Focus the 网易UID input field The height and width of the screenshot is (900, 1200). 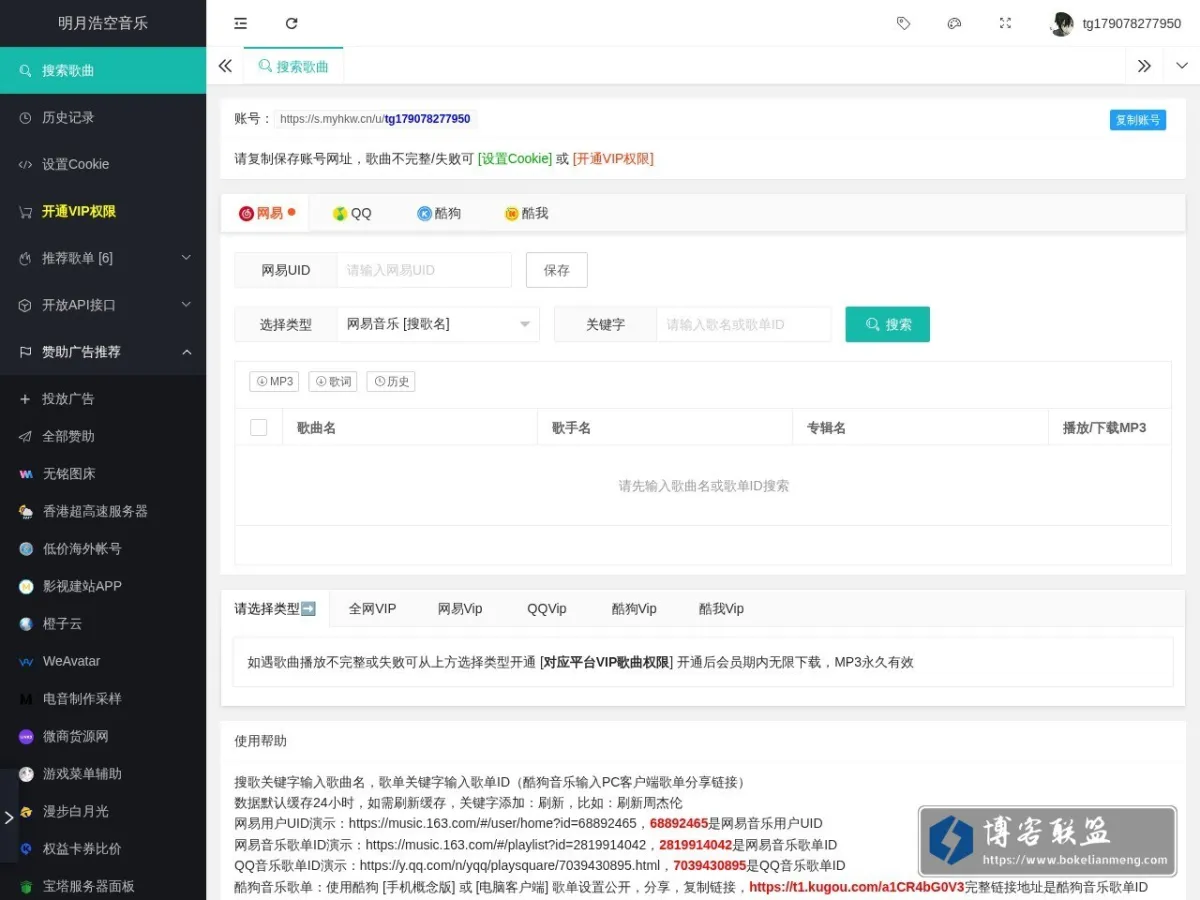424,270
